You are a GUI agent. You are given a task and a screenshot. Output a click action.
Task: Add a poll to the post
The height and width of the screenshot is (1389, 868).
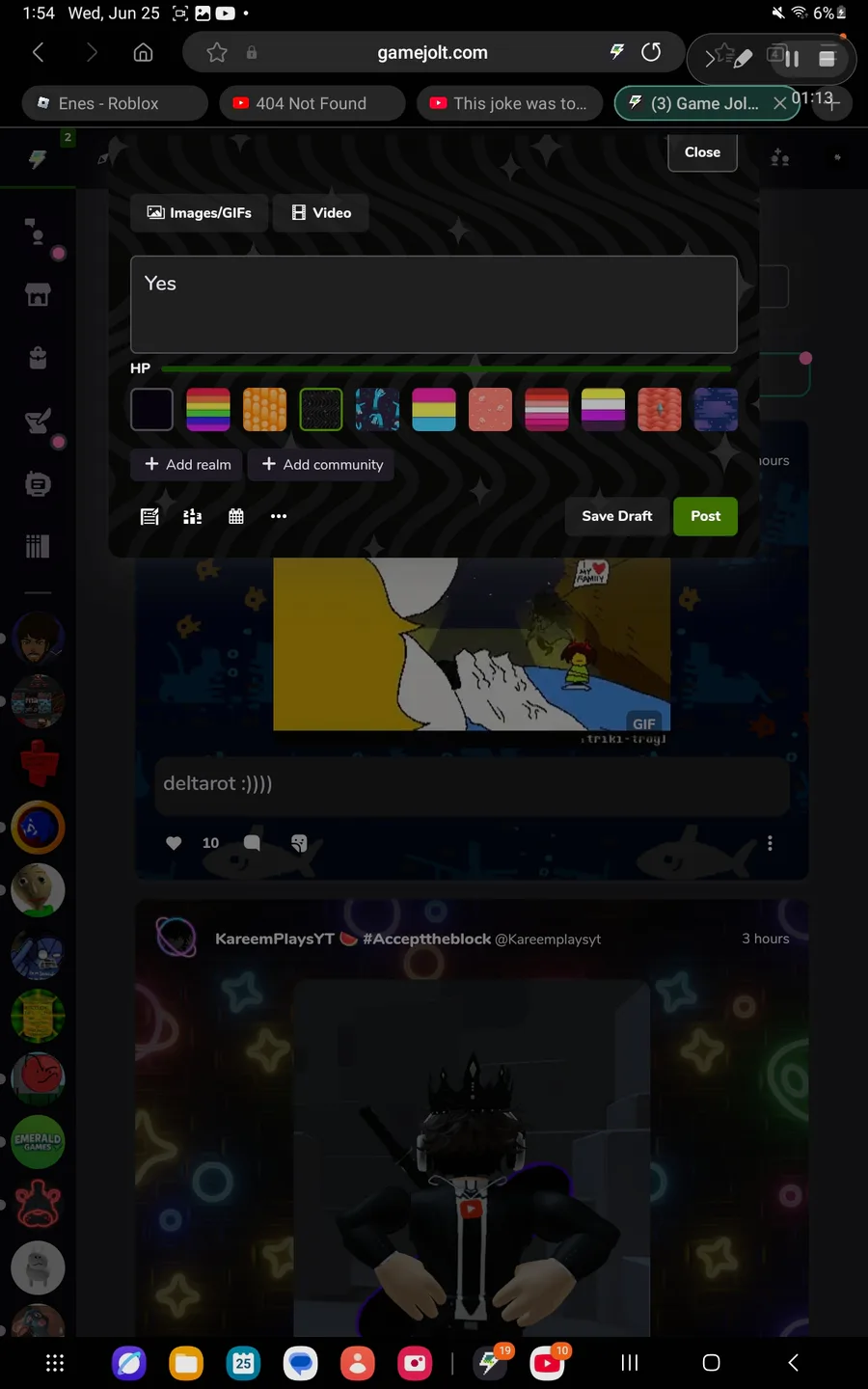point(193,517)
